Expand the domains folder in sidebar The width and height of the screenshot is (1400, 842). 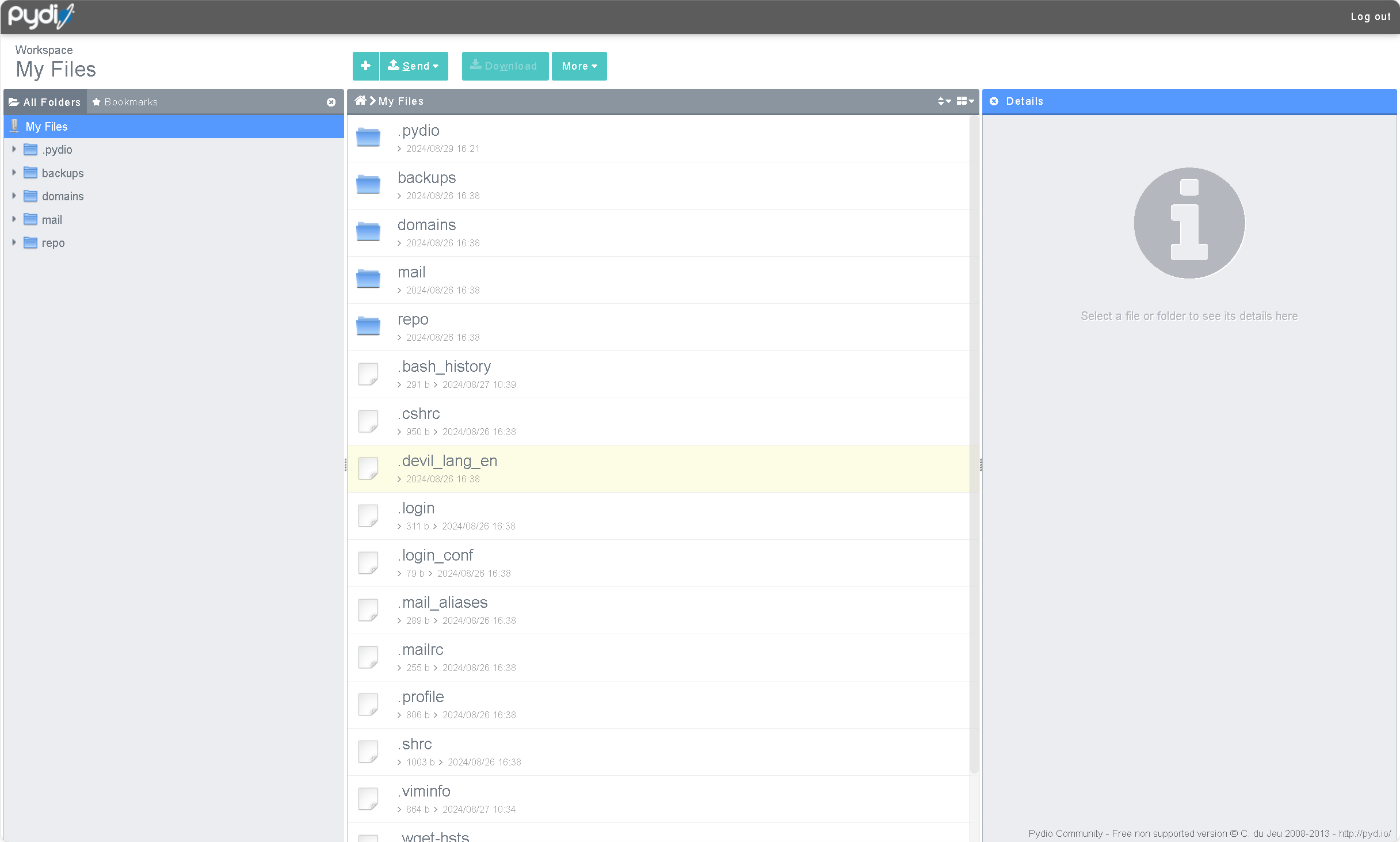14,196
